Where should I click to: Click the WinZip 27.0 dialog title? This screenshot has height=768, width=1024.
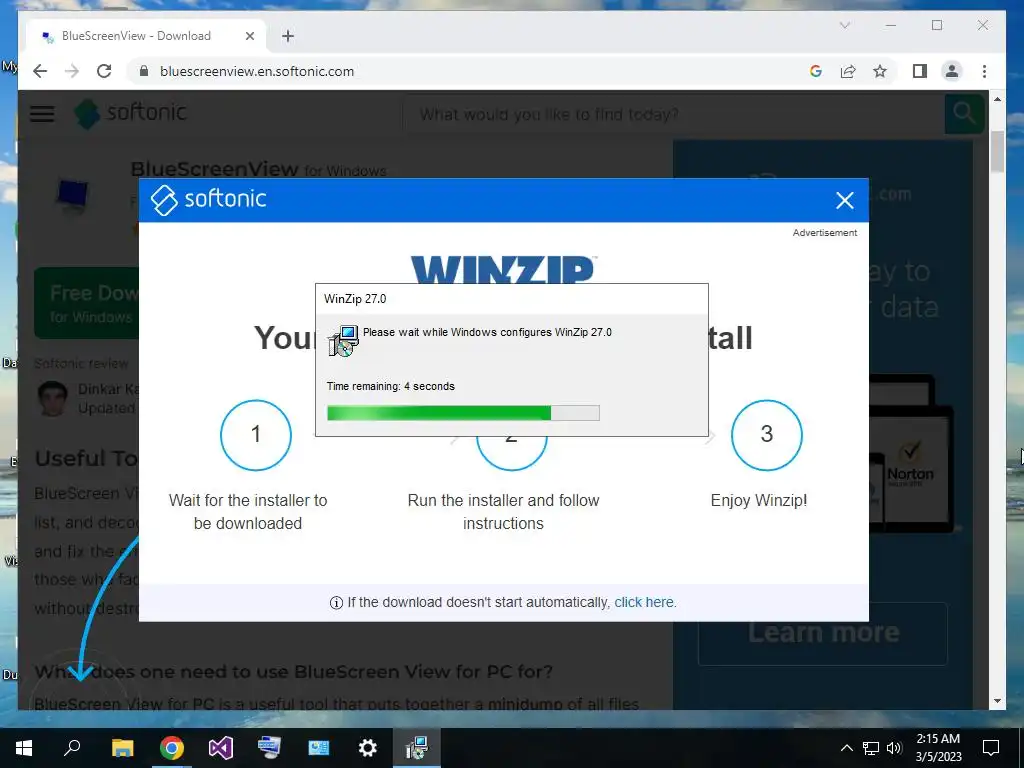[355, 299]
